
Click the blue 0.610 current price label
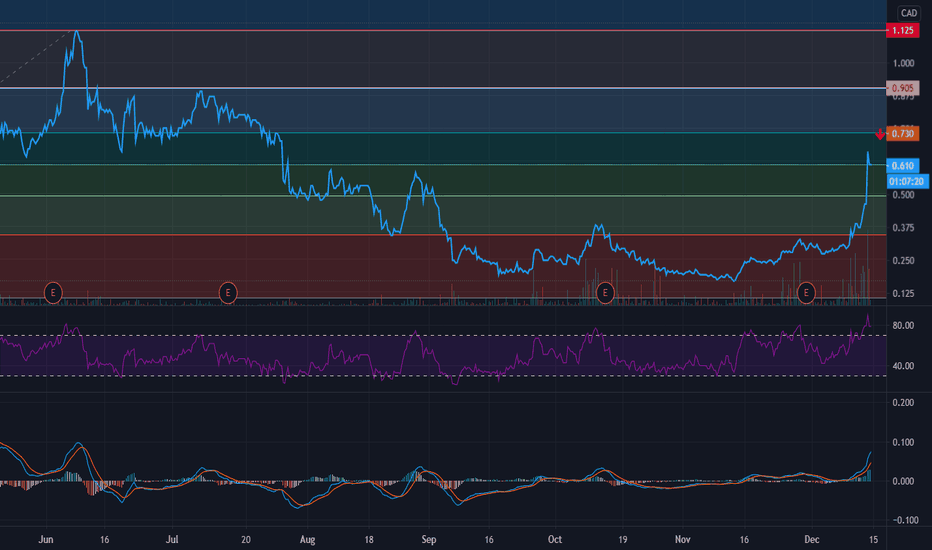pyautogui.click(x=903, y=166)
